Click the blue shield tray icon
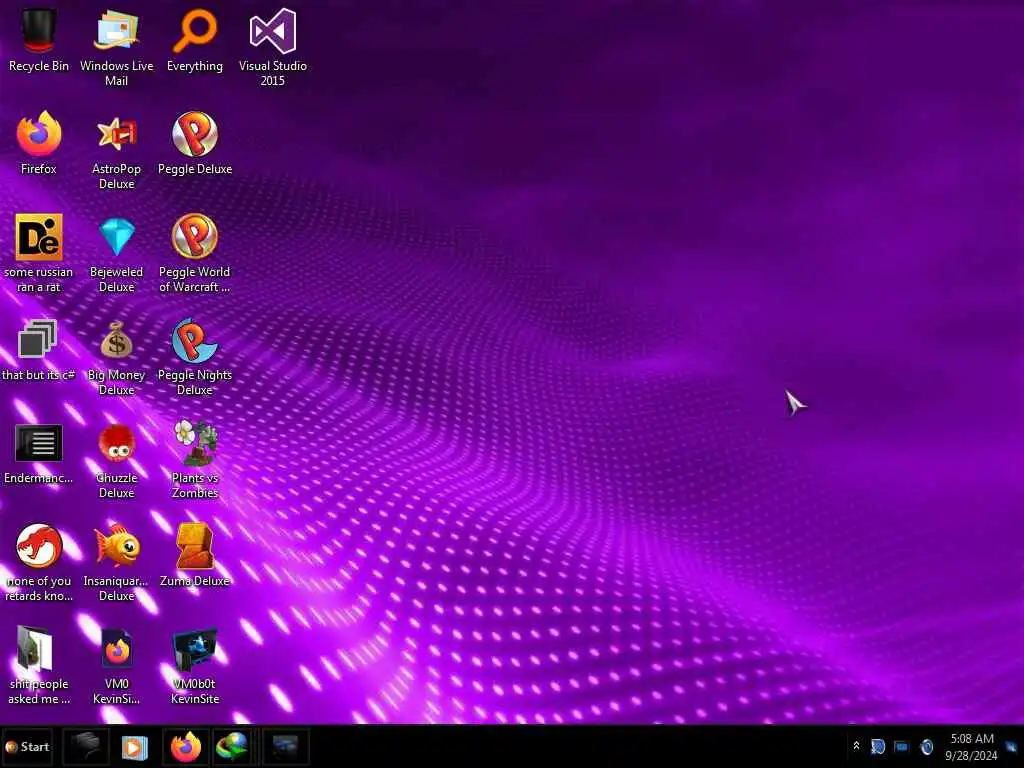Screen dimensions: 1024x768 tap(878, 746)
